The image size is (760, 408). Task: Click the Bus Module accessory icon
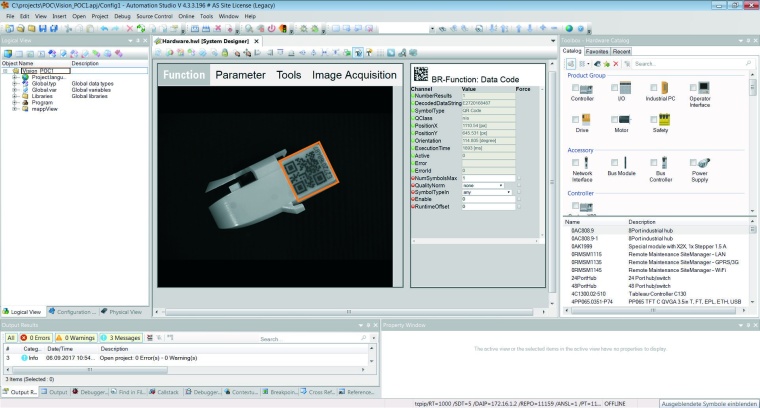click(624, 164)
